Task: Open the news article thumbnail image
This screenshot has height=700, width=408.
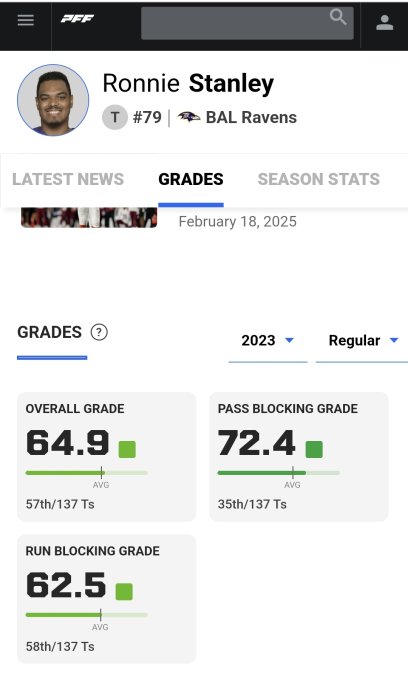Action: [x=89, y=217]
